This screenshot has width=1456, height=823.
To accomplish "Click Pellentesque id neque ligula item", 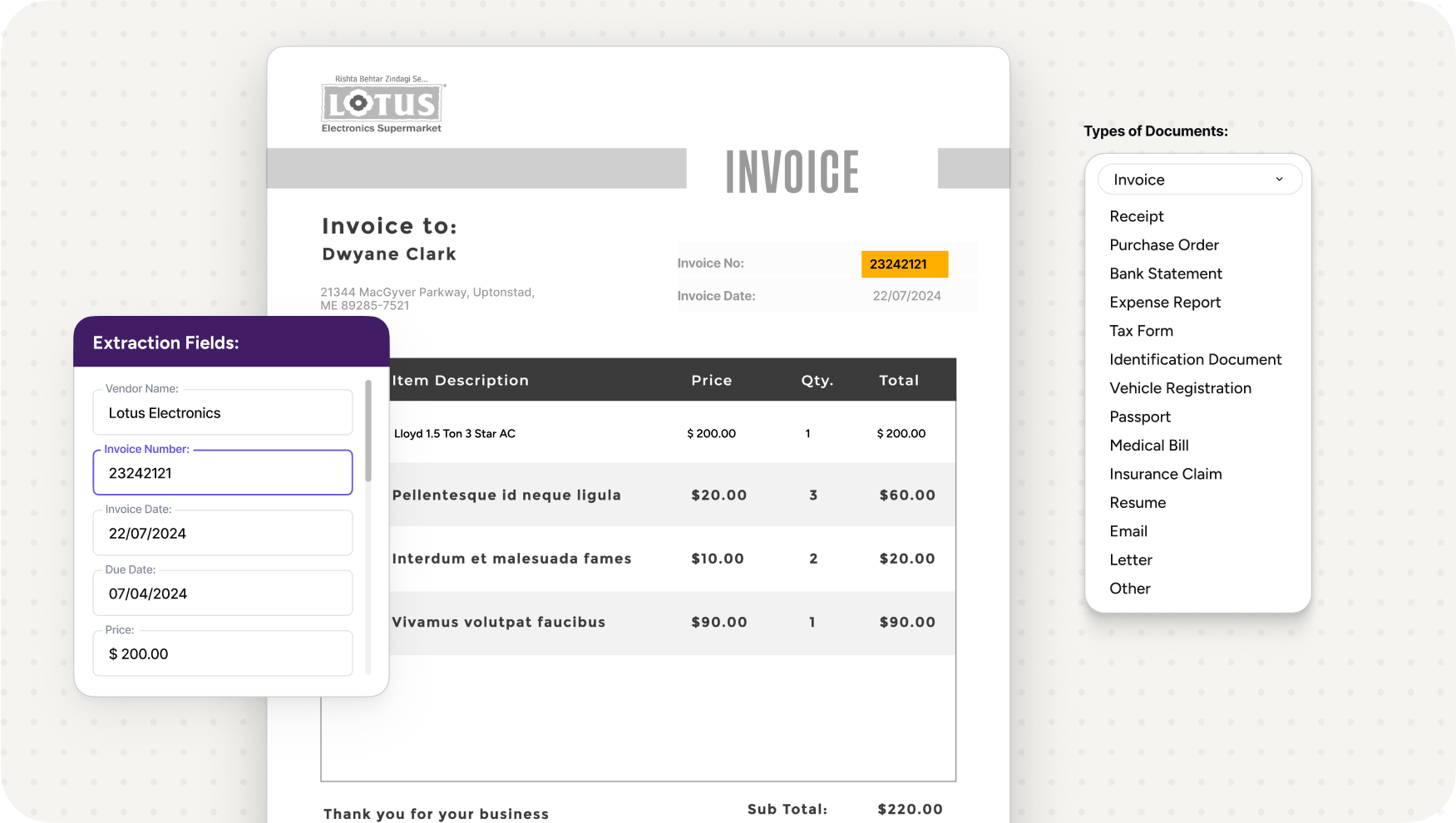I will (506, 495).
